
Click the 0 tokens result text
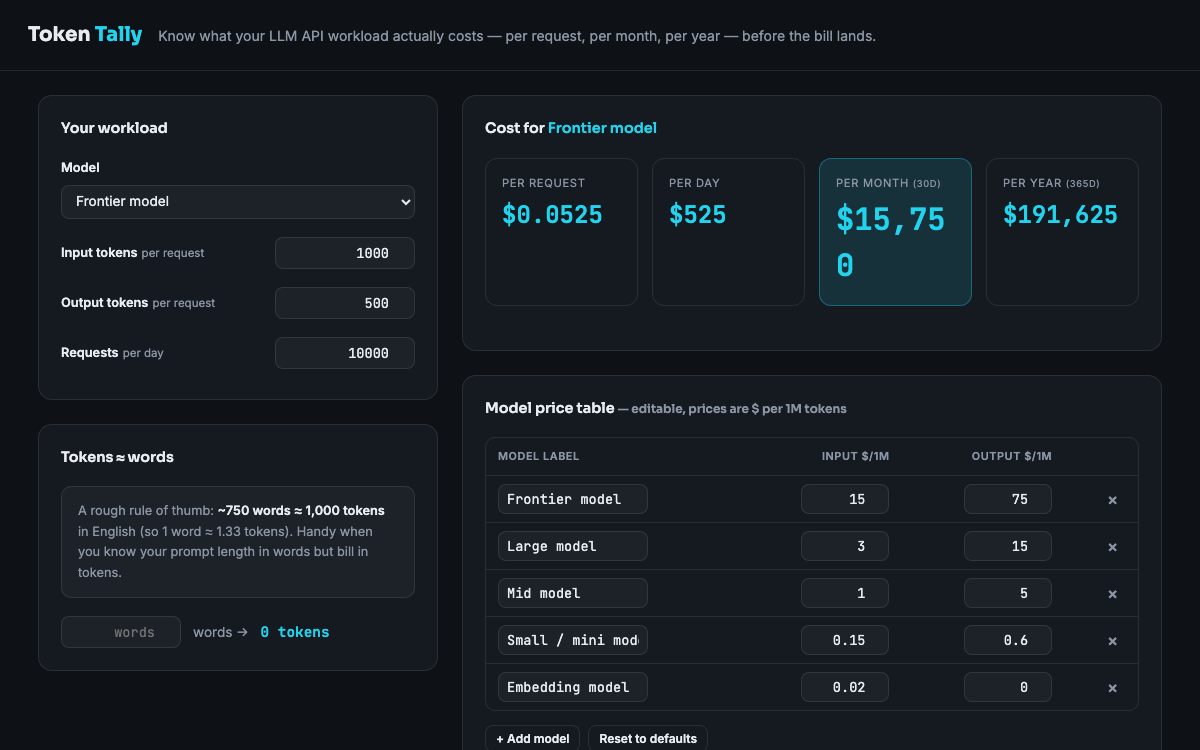pos(295,632)
